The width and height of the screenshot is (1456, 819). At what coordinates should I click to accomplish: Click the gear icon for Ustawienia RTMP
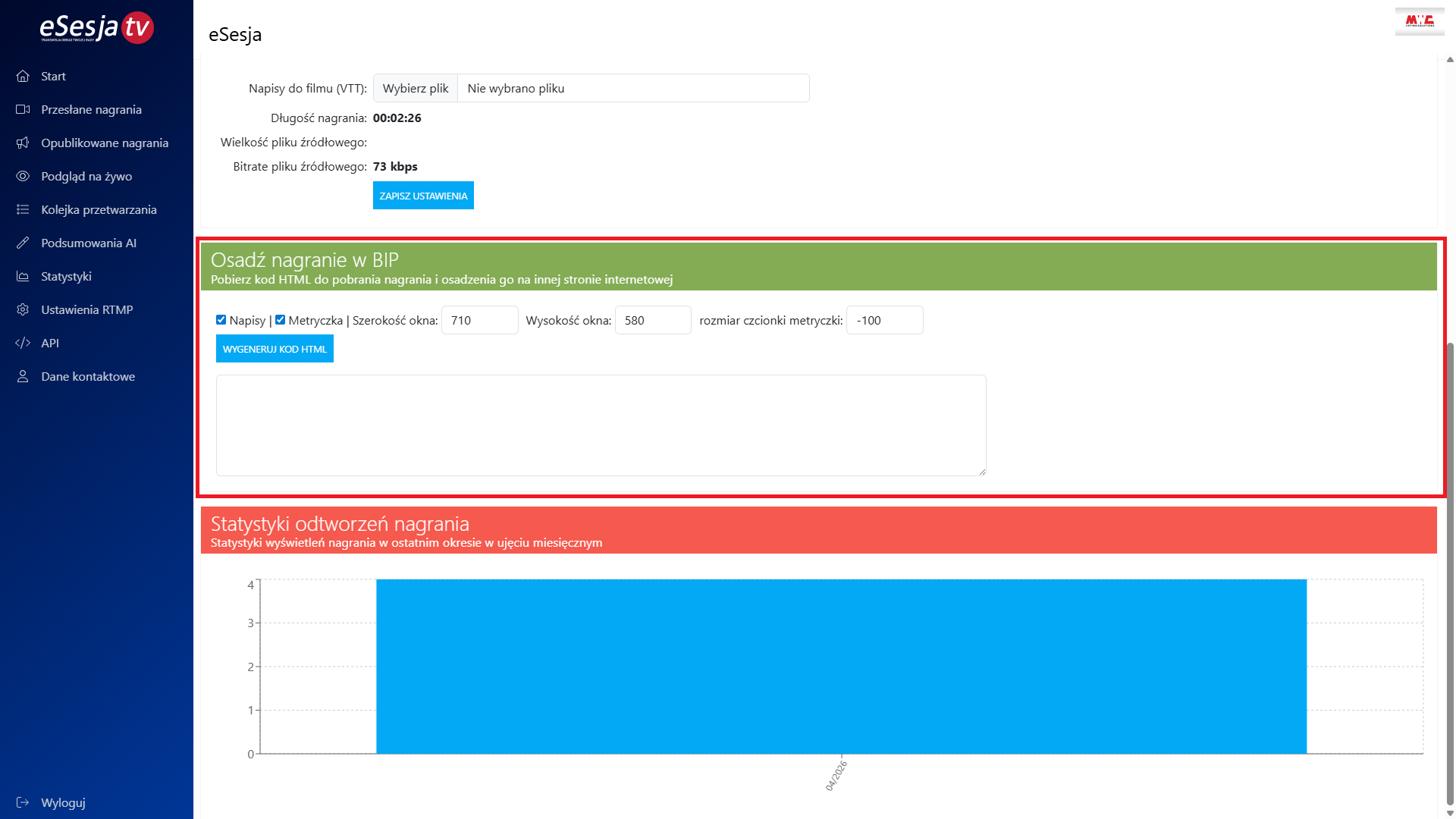(x=23, y=309)
